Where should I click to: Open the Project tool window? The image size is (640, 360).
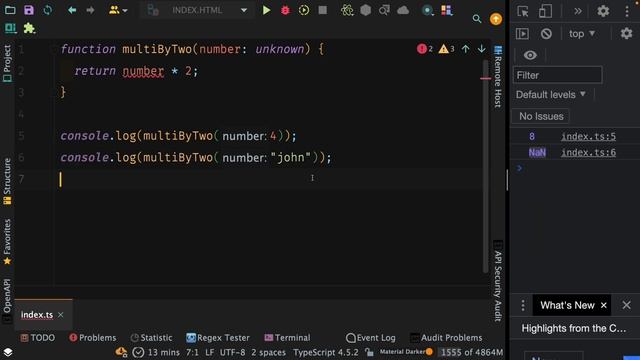(7, 63)
